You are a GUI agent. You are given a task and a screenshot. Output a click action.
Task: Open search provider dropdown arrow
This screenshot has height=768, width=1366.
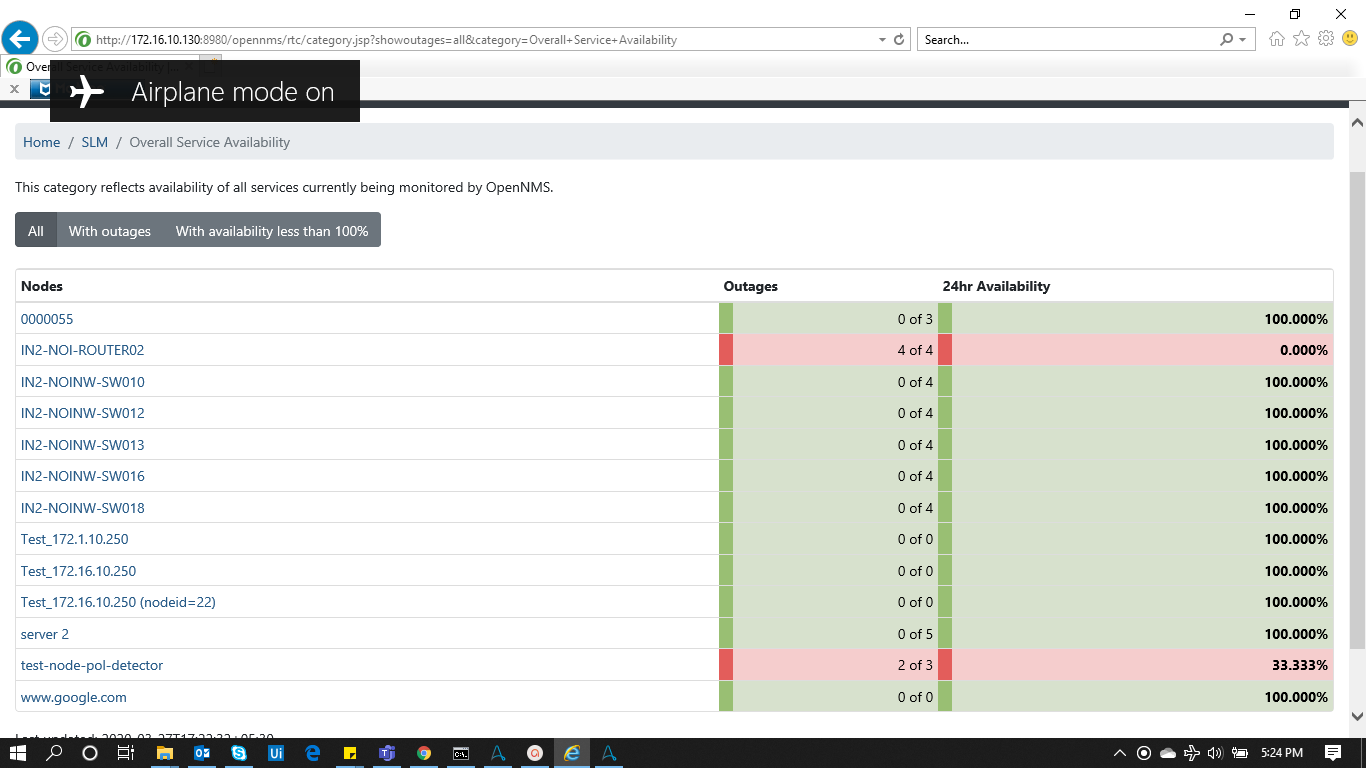[x=1243, y=40]
